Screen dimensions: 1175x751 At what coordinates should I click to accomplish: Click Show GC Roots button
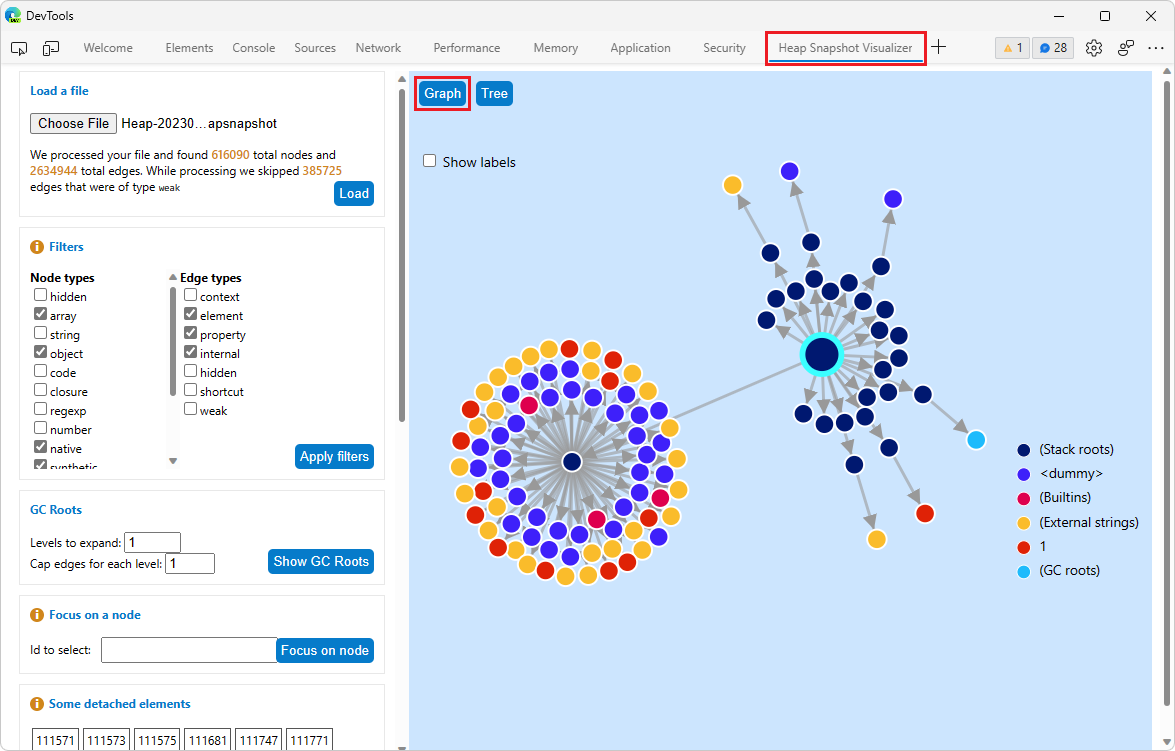321,561
